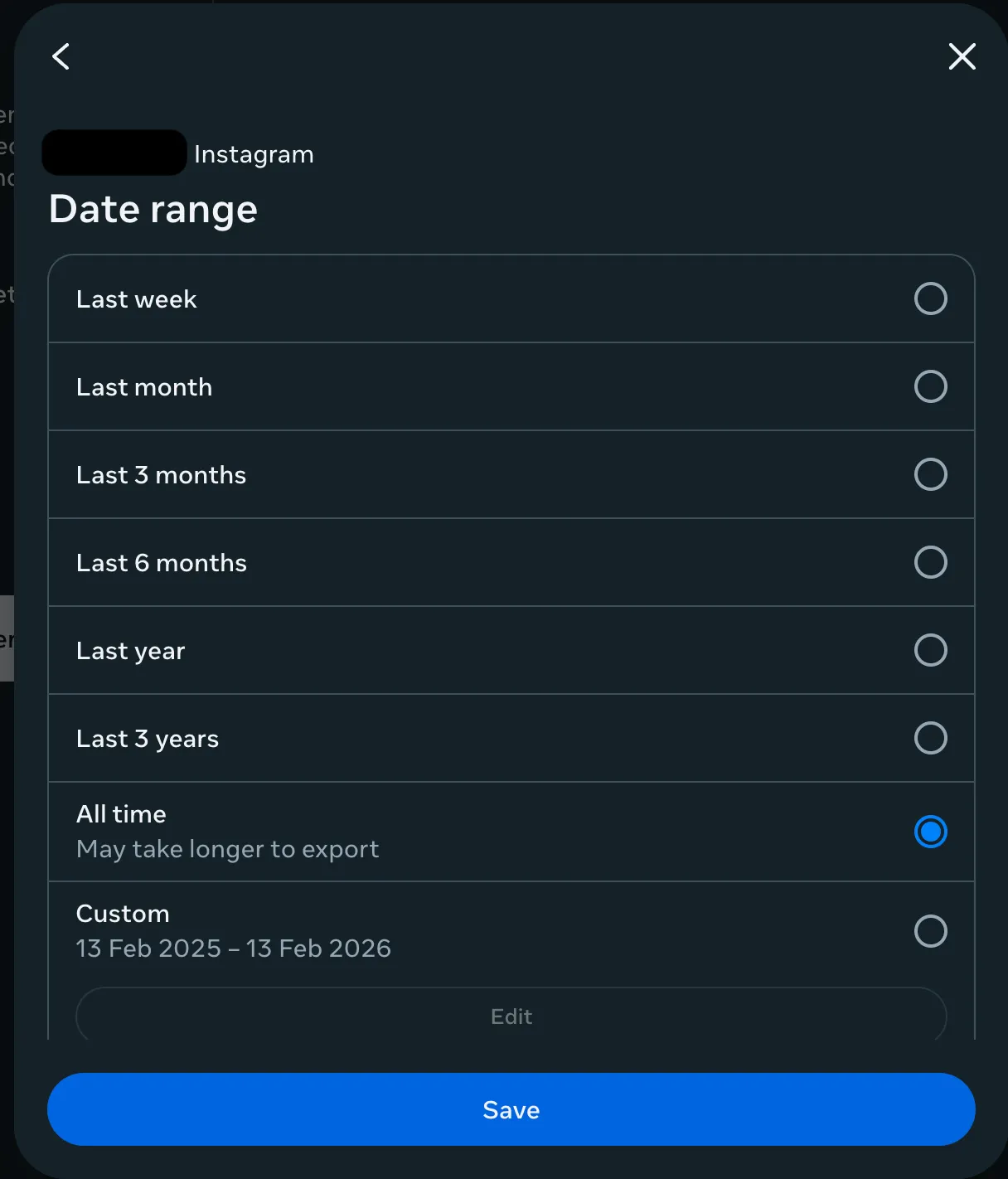This screenshot has width=1008, height=1179.
Task: Click the Instagram account label
Action: click(254, 154)
